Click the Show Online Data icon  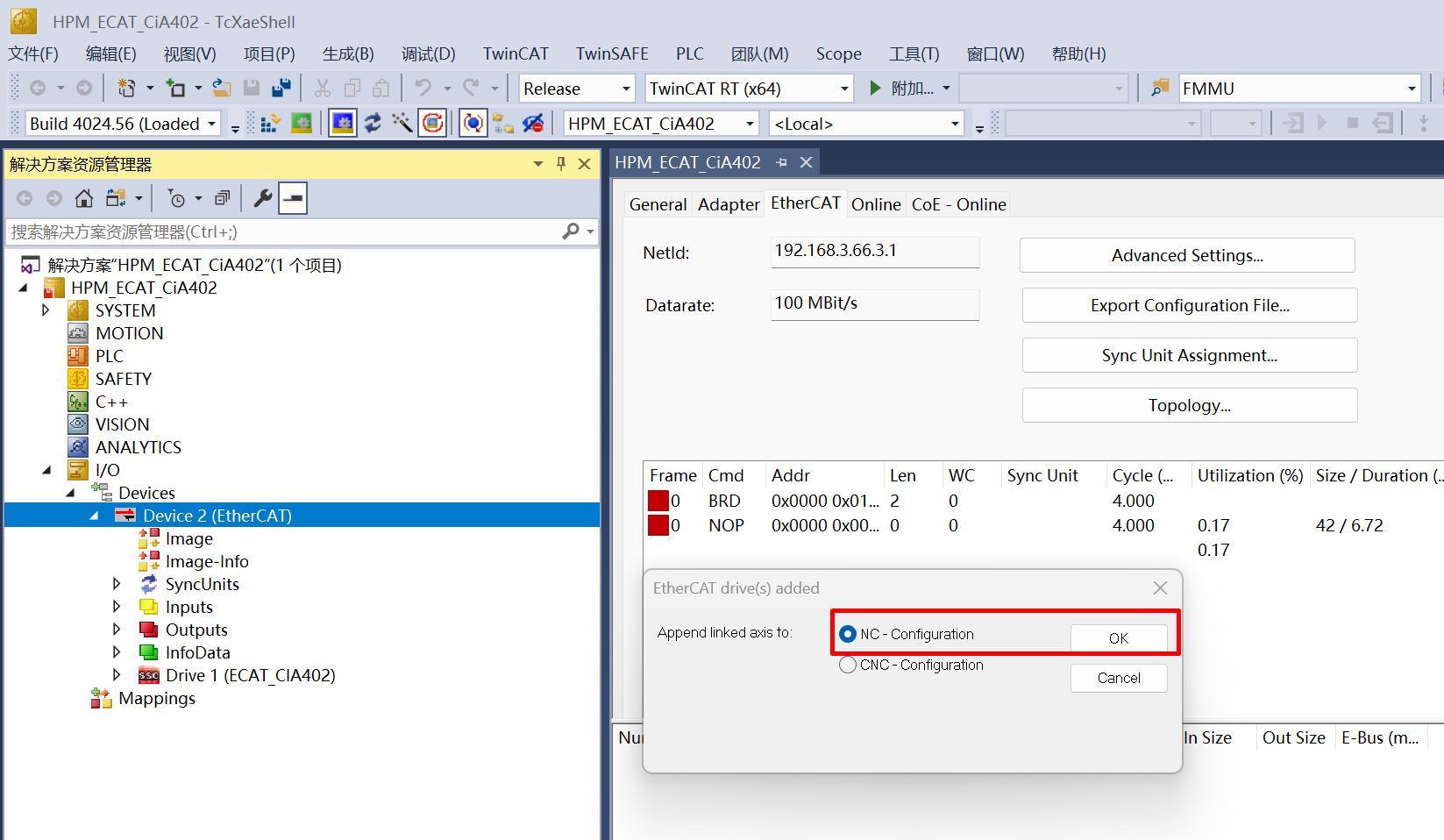(473, 123)
